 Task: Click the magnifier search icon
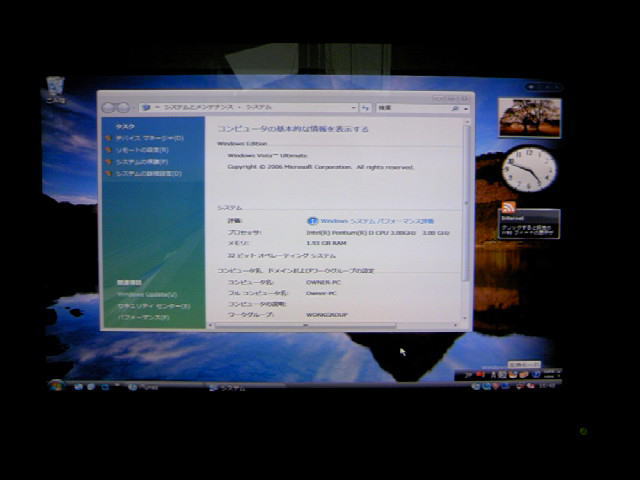tap(455, 108)
